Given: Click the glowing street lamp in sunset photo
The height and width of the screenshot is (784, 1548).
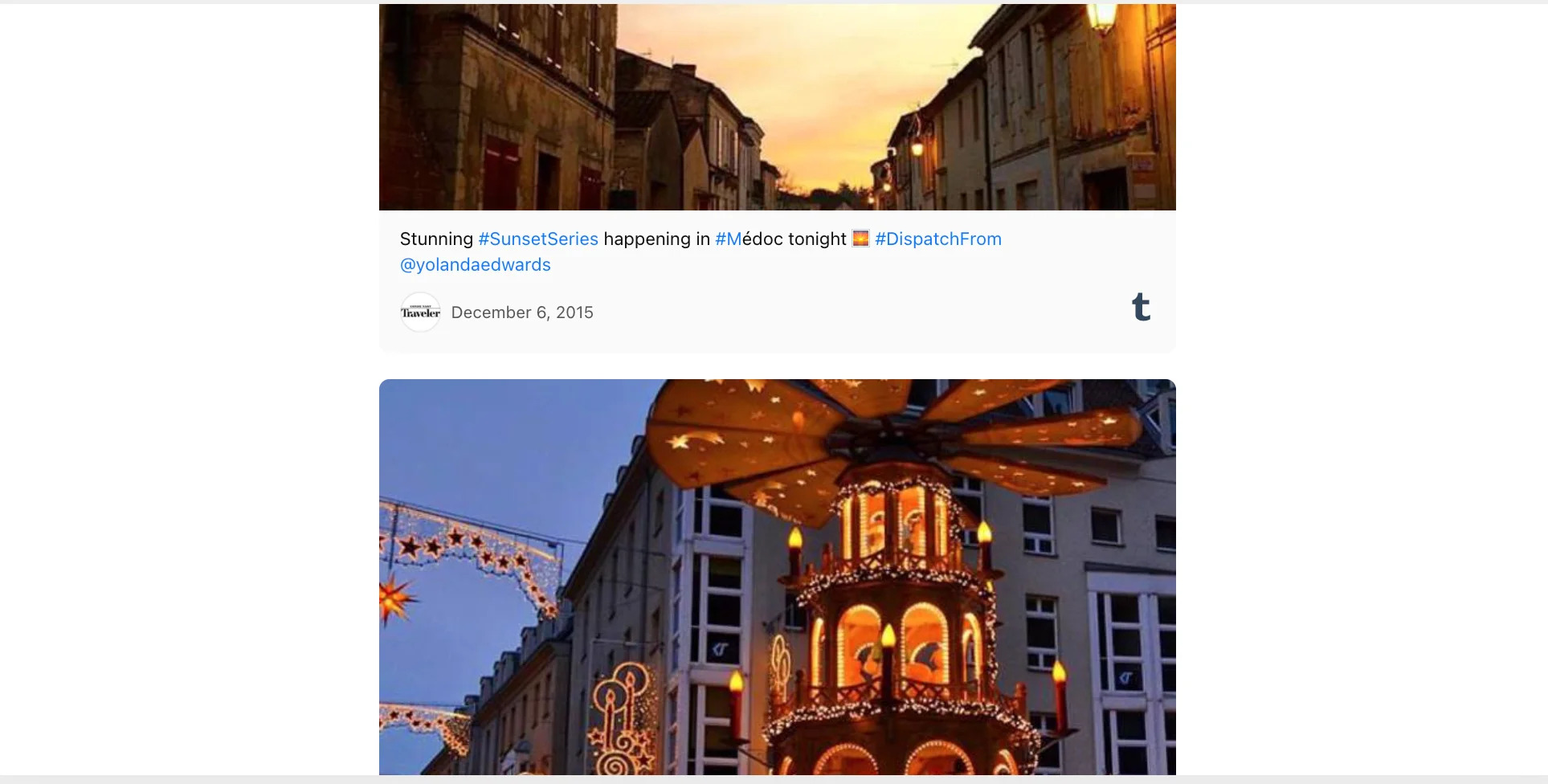Looking at the screenshot, I should (x=1102, y=16).
